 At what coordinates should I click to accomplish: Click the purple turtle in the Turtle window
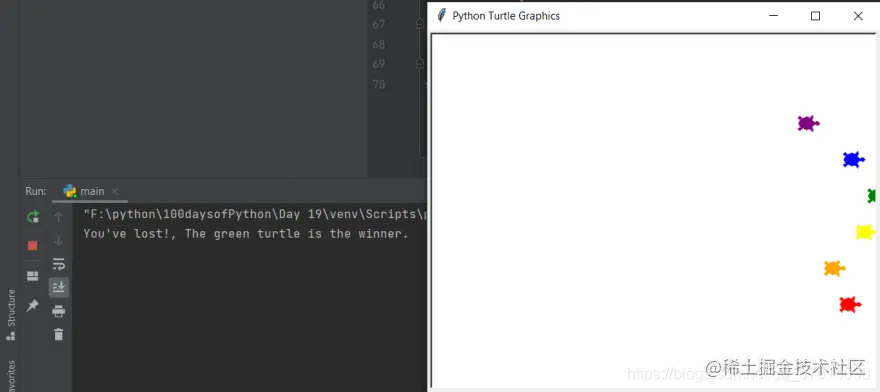click(808, 123)
